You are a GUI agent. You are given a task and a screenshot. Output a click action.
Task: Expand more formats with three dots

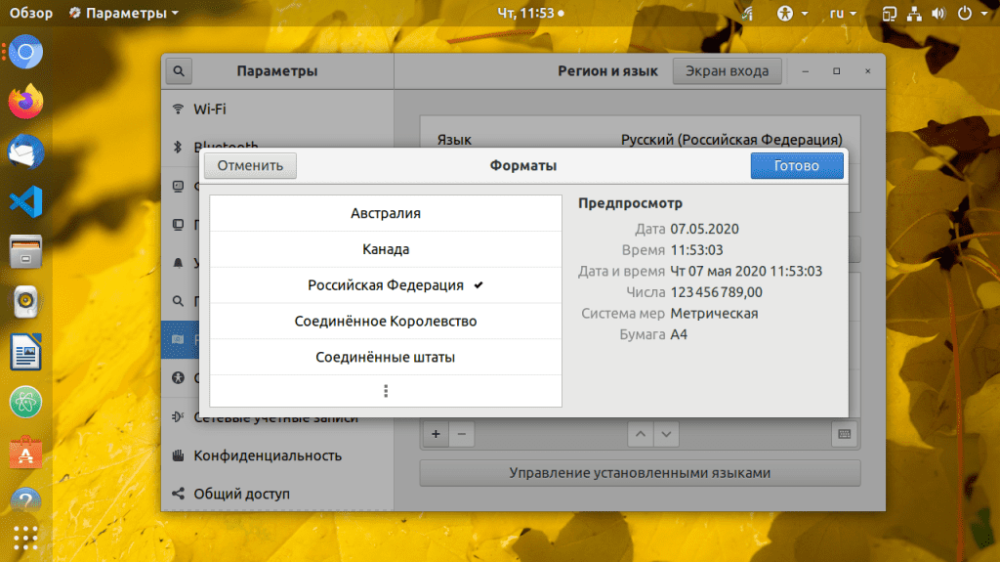tap(385, 391)
